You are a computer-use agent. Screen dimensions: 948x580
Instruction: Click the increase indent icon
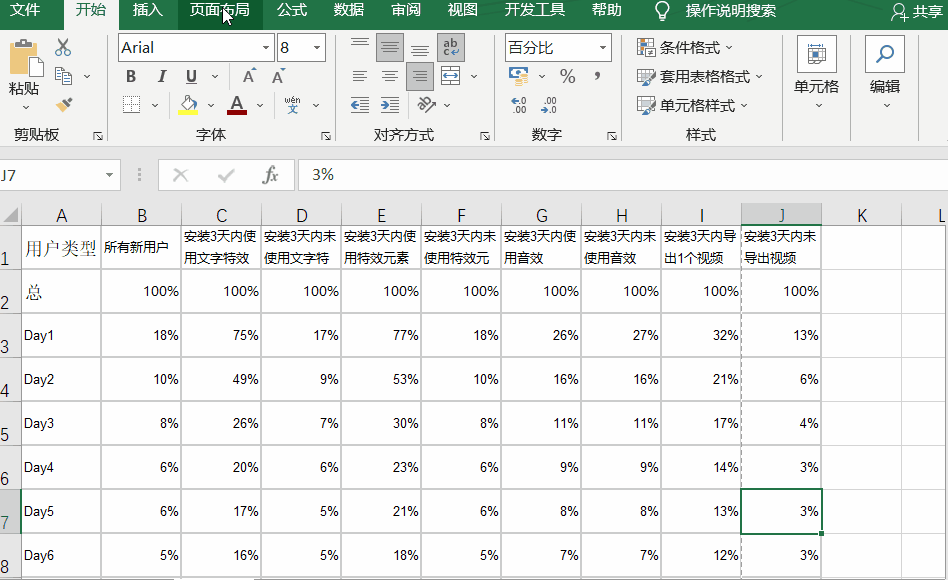(390, 105)
